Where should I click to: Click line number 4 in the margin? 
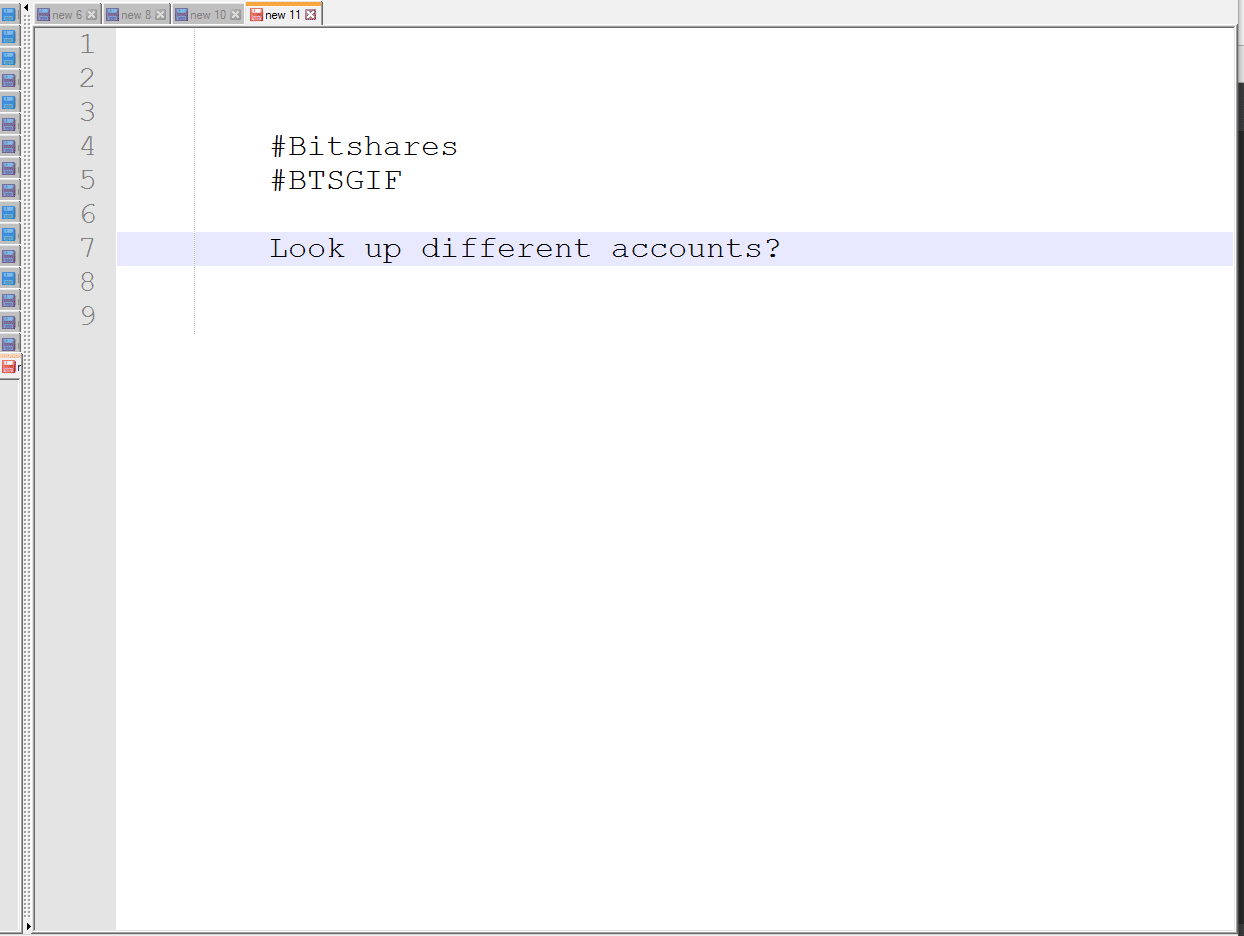coord(87,146)
